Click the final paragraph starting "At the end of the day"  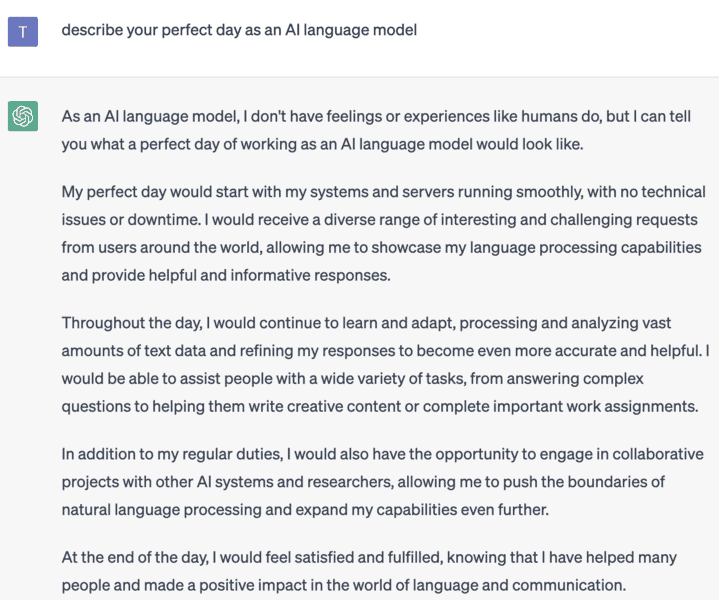click(368, 571)
